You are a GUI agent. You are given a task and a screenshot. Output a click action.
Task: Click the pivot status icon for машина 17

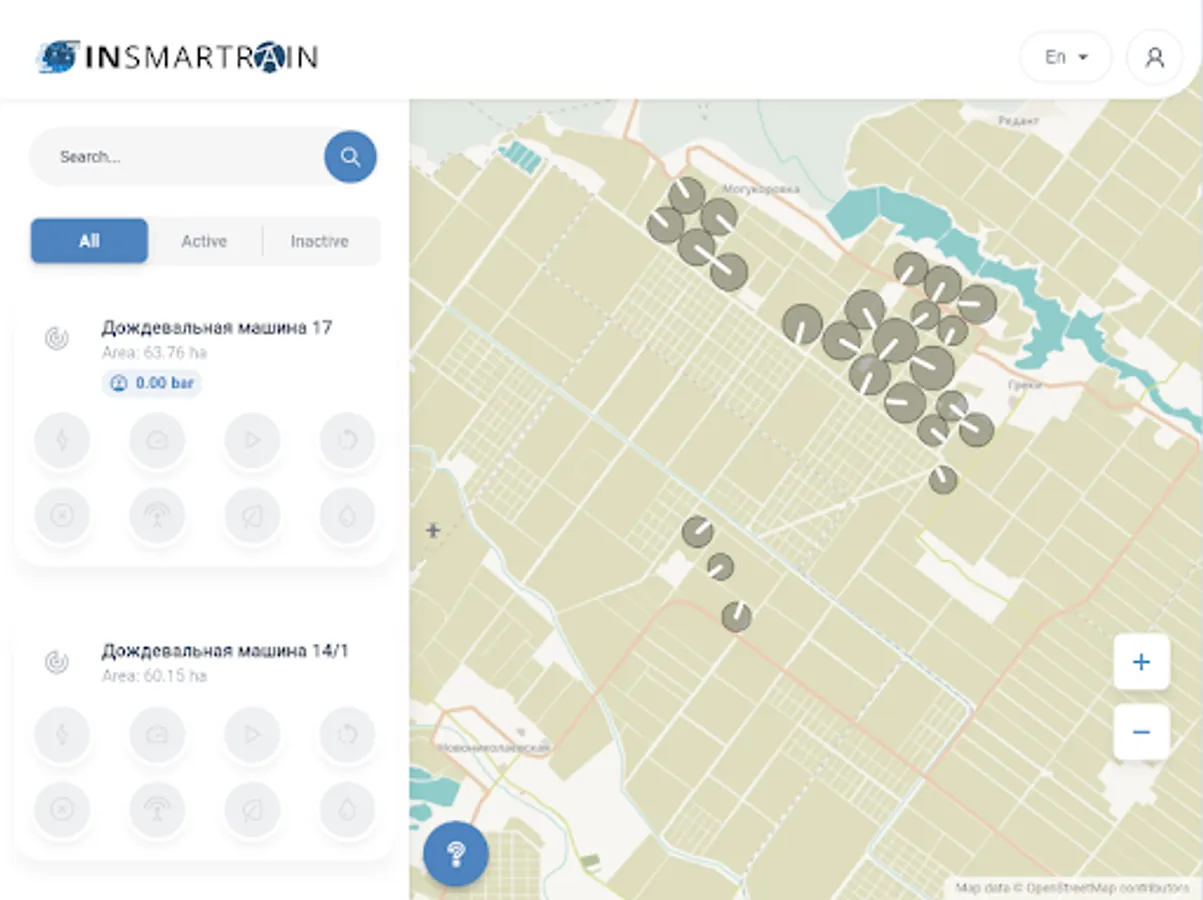pyautogui.click(x=57, y=338)
